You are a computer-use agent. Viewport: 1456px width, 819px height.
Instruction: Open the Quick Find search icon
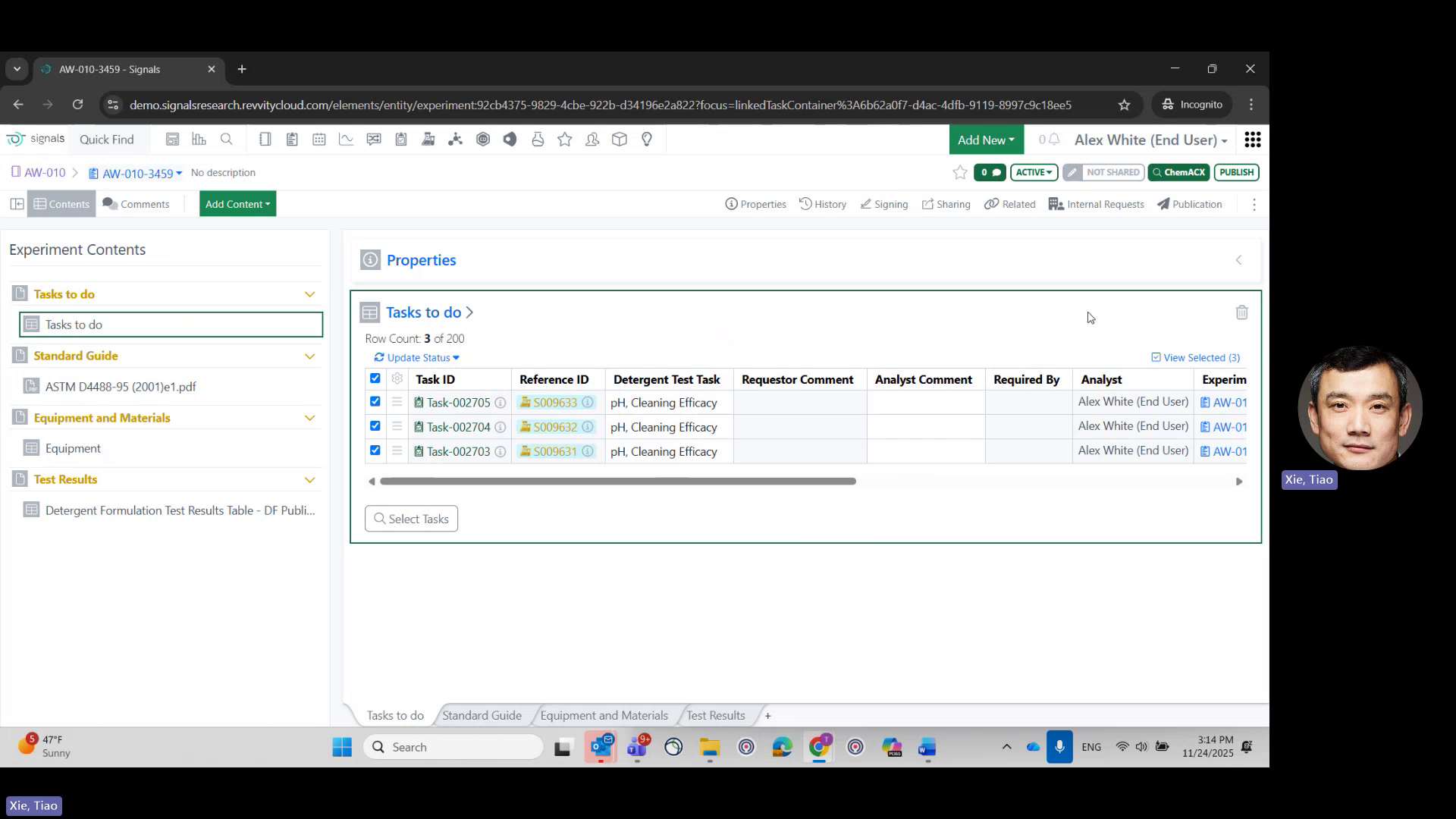(x=227, y=139)
